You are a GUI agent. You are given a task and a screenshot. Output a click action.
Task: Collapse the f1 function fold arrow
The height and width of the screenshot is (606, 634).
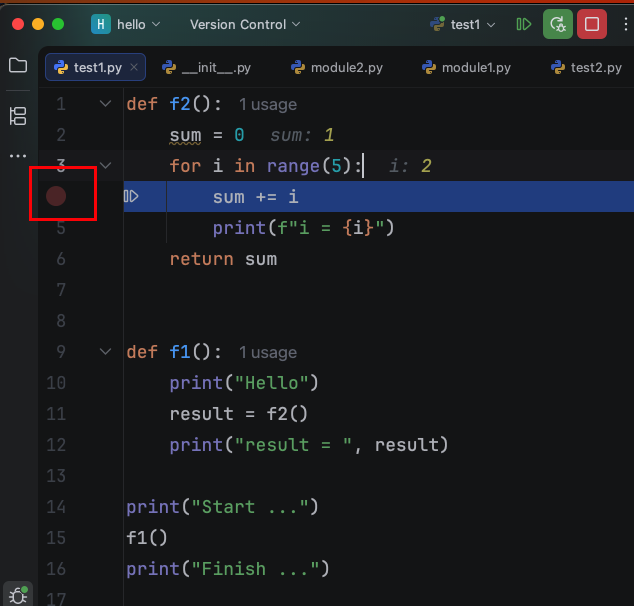pos(106,352)
